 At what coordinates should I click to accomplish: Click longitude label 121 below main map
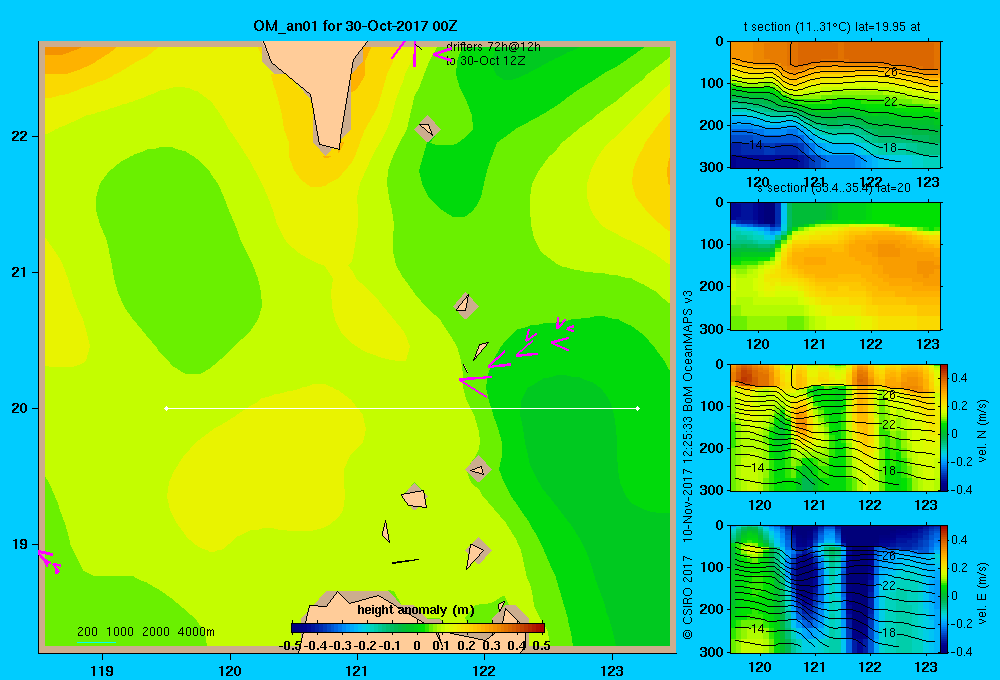pos(357,670)
